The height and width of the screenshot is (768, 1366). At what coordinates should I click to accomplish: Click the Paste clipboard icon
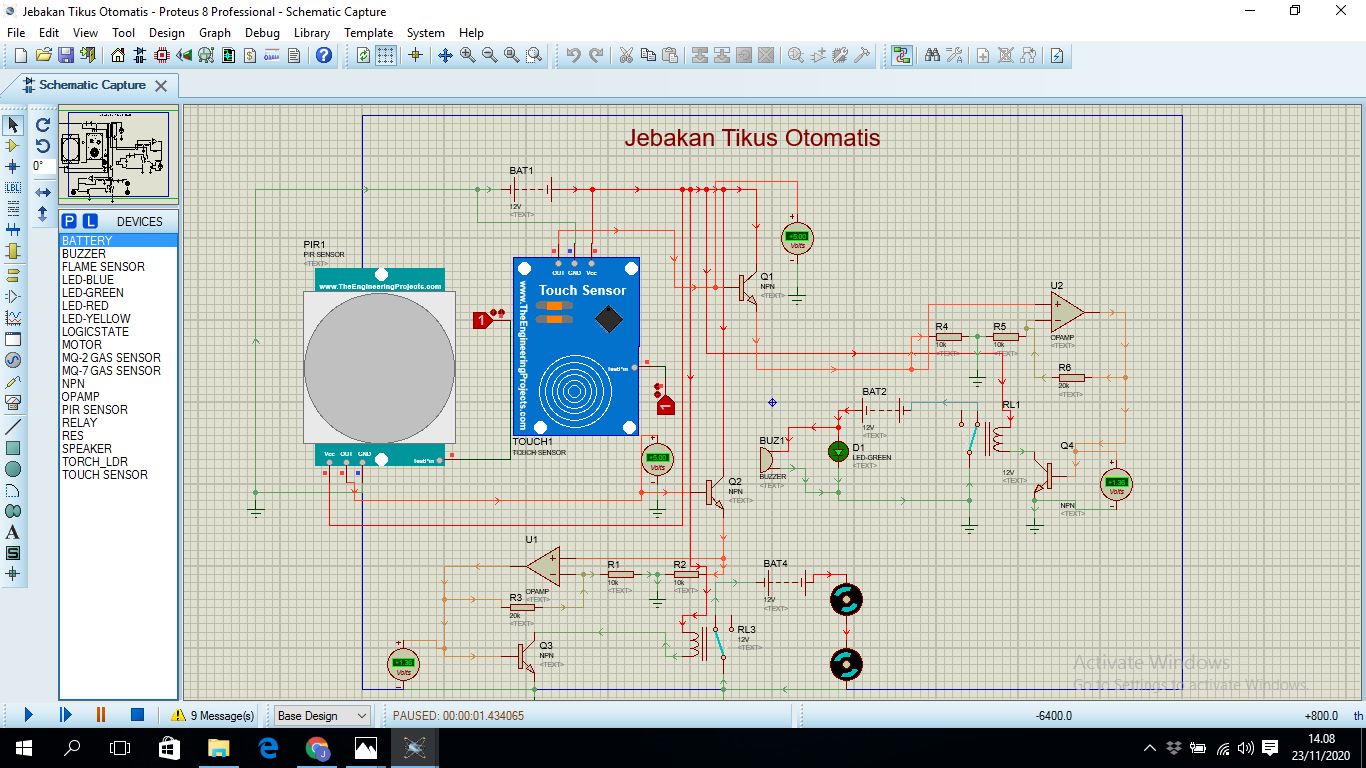point(670,55)
